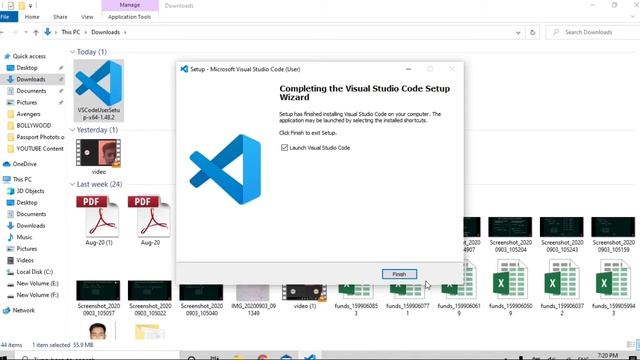Open Network in navigation pane
The width and height of the screenshot is (640, 360).
pos(23,310)
